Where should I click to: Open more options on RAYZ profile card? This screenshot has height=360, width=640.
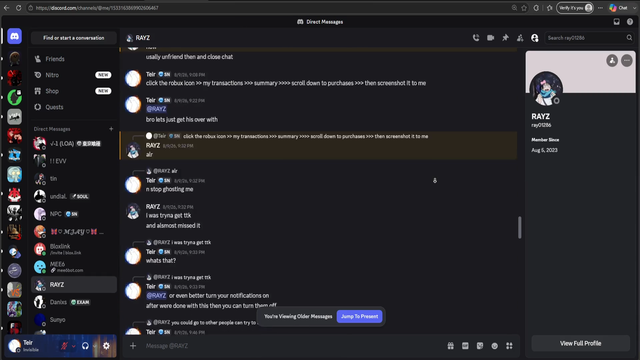pyautogui.click(x=627, y=61)
